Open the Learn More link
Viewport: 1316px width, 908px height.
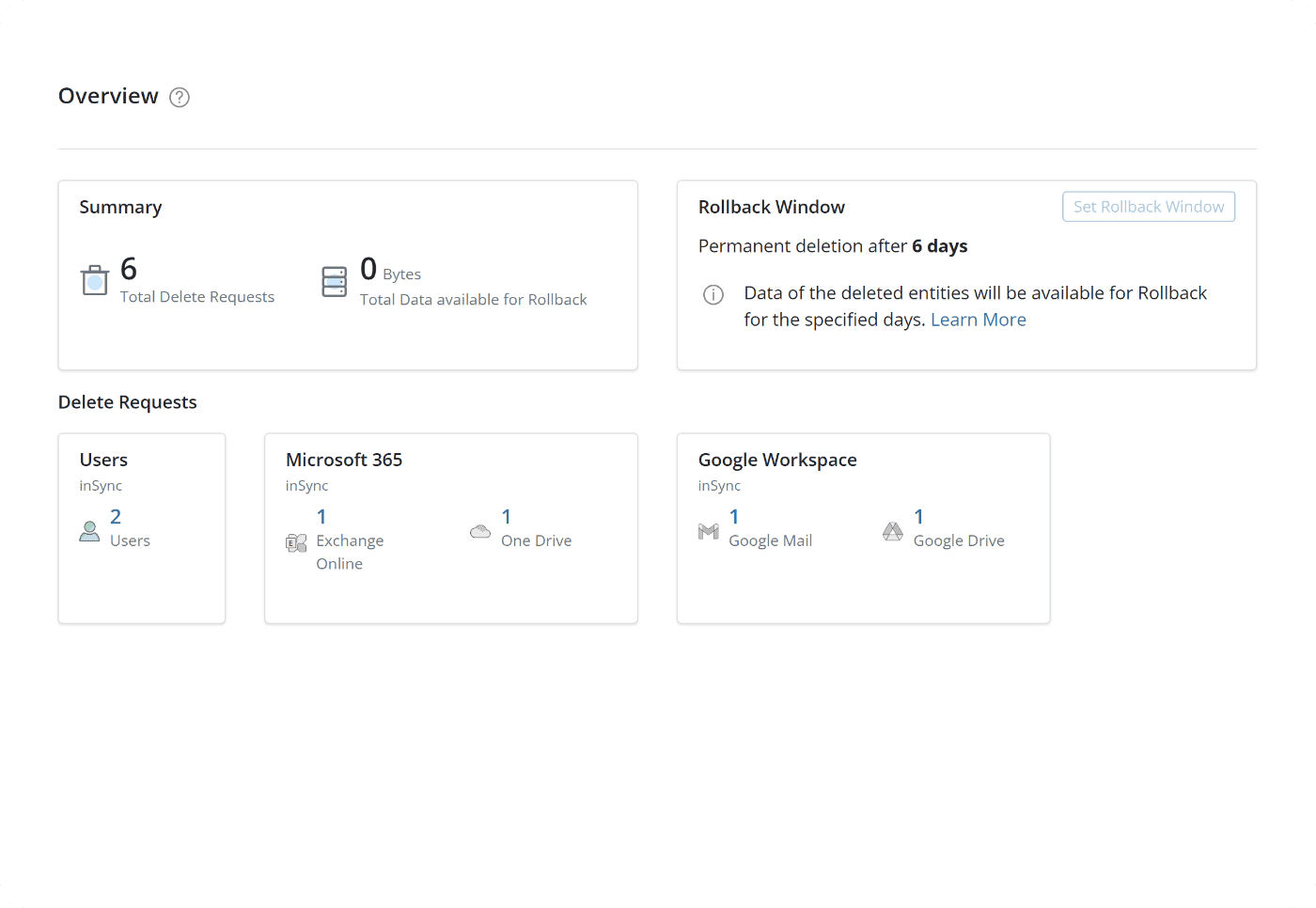click(978, 320)
